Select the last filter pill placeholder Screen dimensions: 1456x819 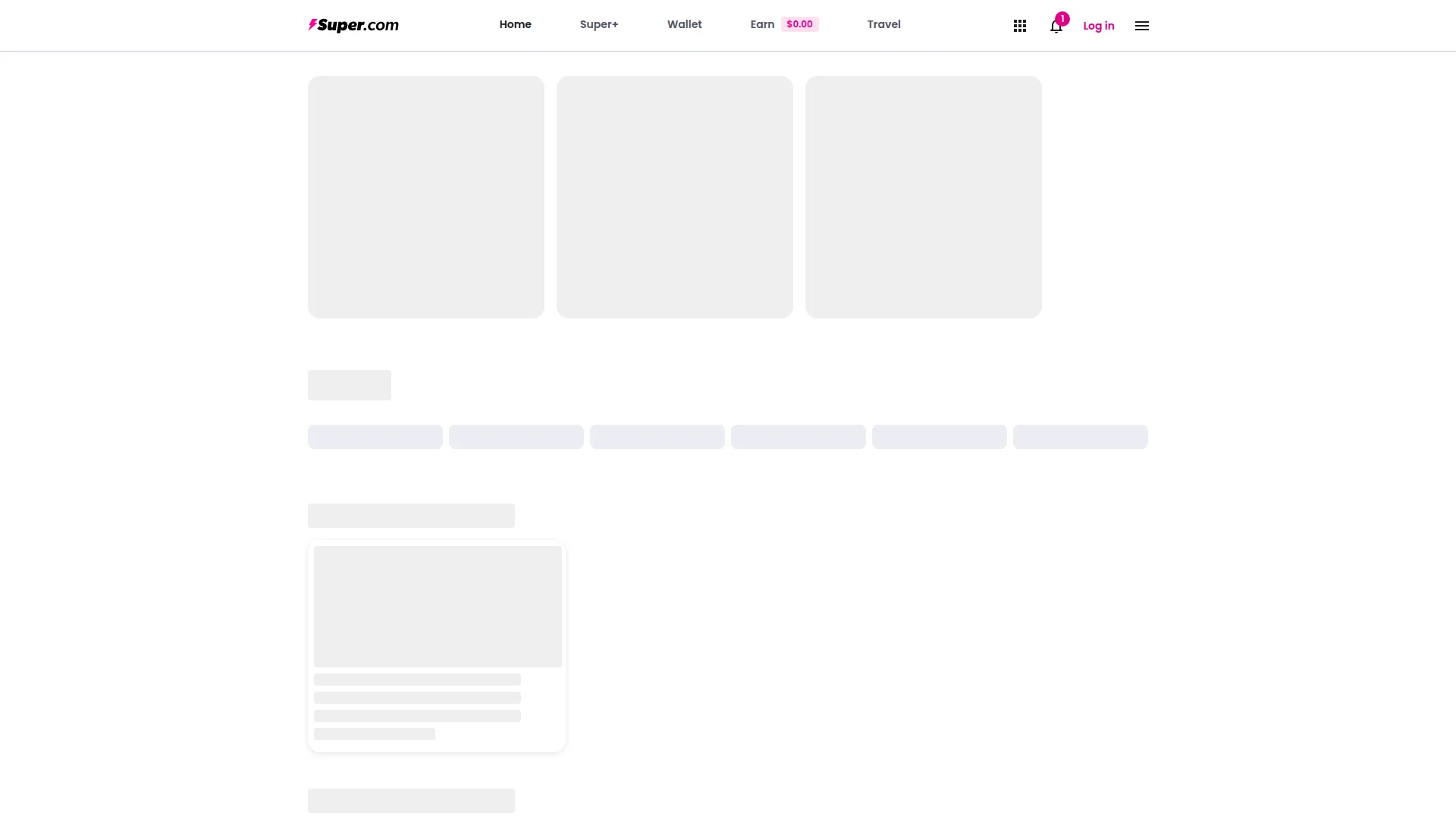pos(1080,437)
